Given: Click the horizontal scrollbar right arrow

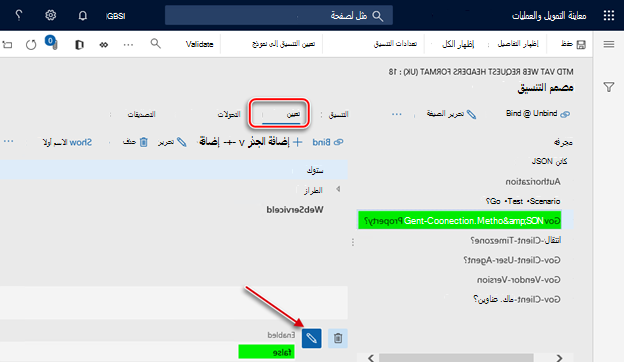Looking at the screenshot, I should pos(559,358).
